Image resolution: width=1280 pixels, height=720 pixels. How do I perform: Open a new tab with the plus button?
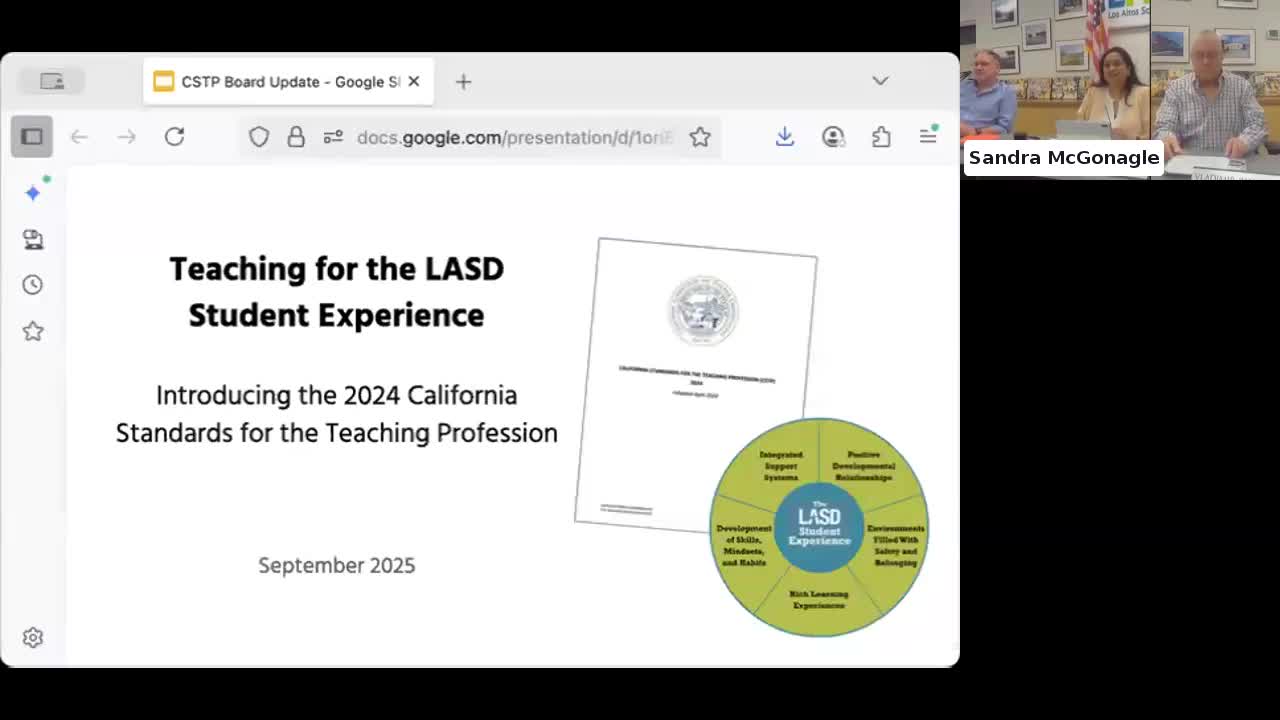(x=463, y=81)
